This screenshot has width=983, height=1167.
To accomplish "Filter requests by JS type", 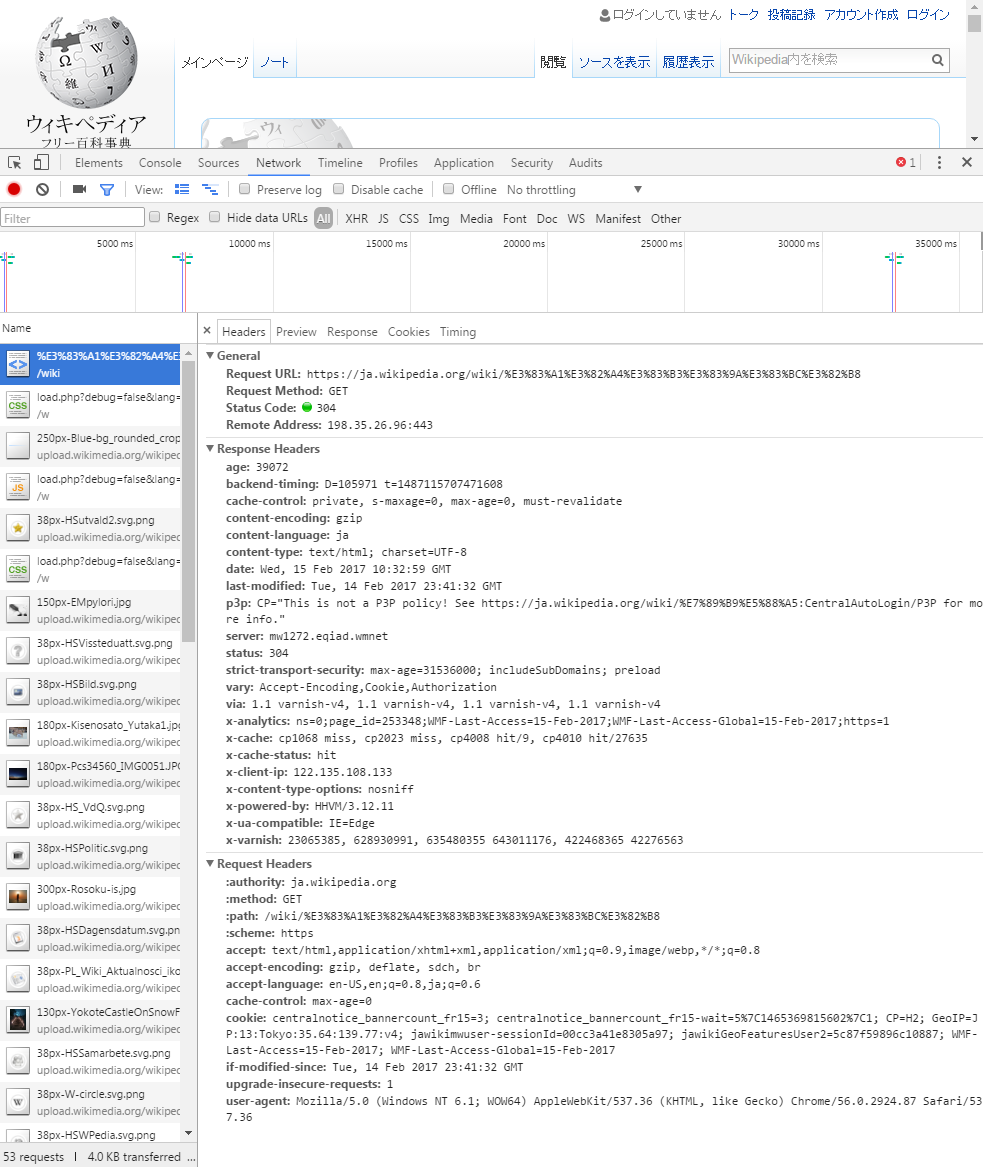I will pos(383,218).
